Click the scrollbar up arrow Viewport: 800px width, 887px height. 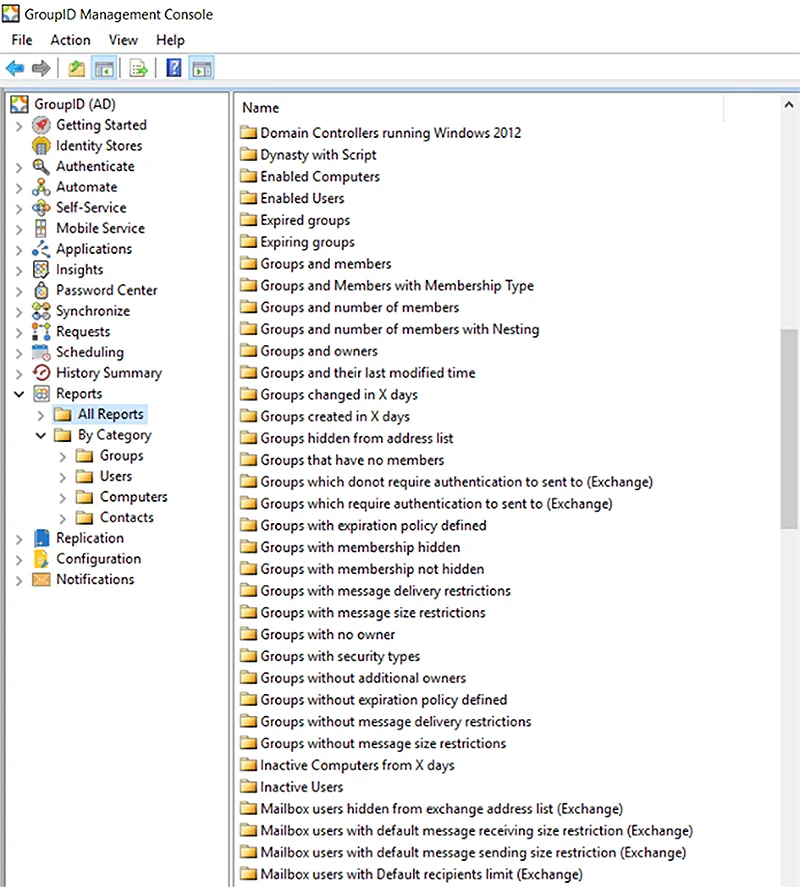click(789, 105)
